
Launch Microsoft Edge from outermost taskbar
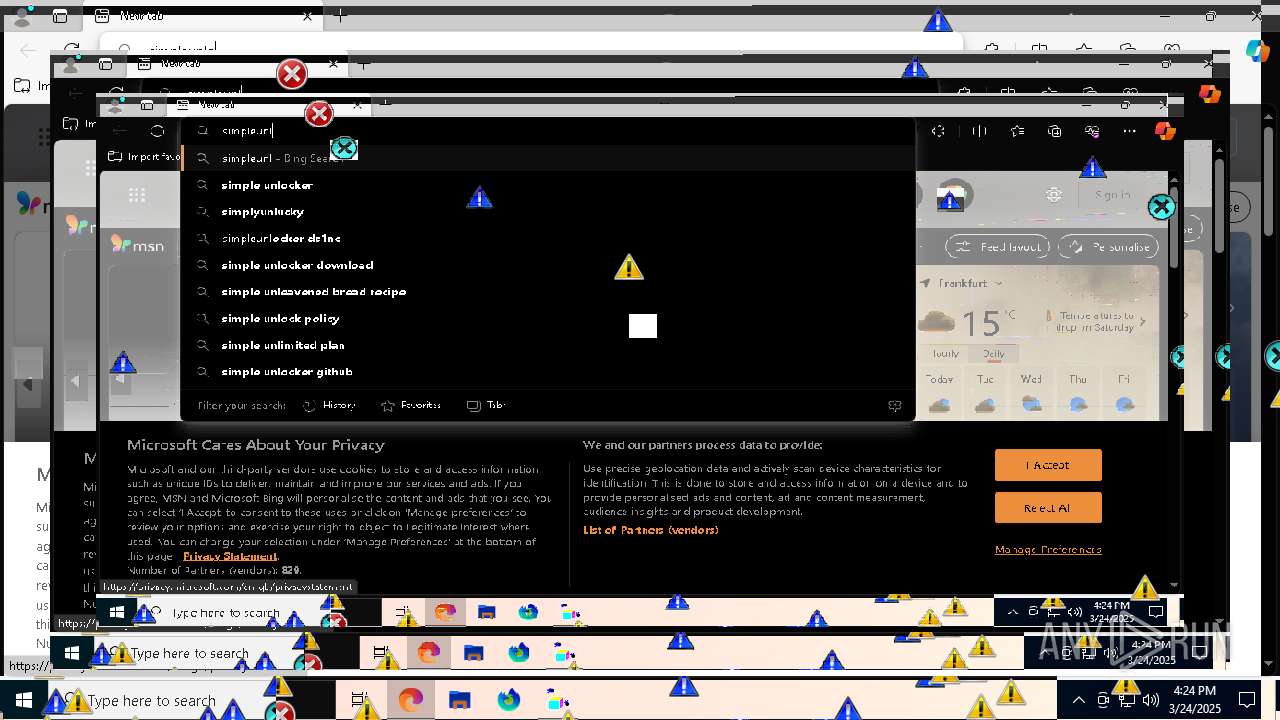tap(410, 700)
